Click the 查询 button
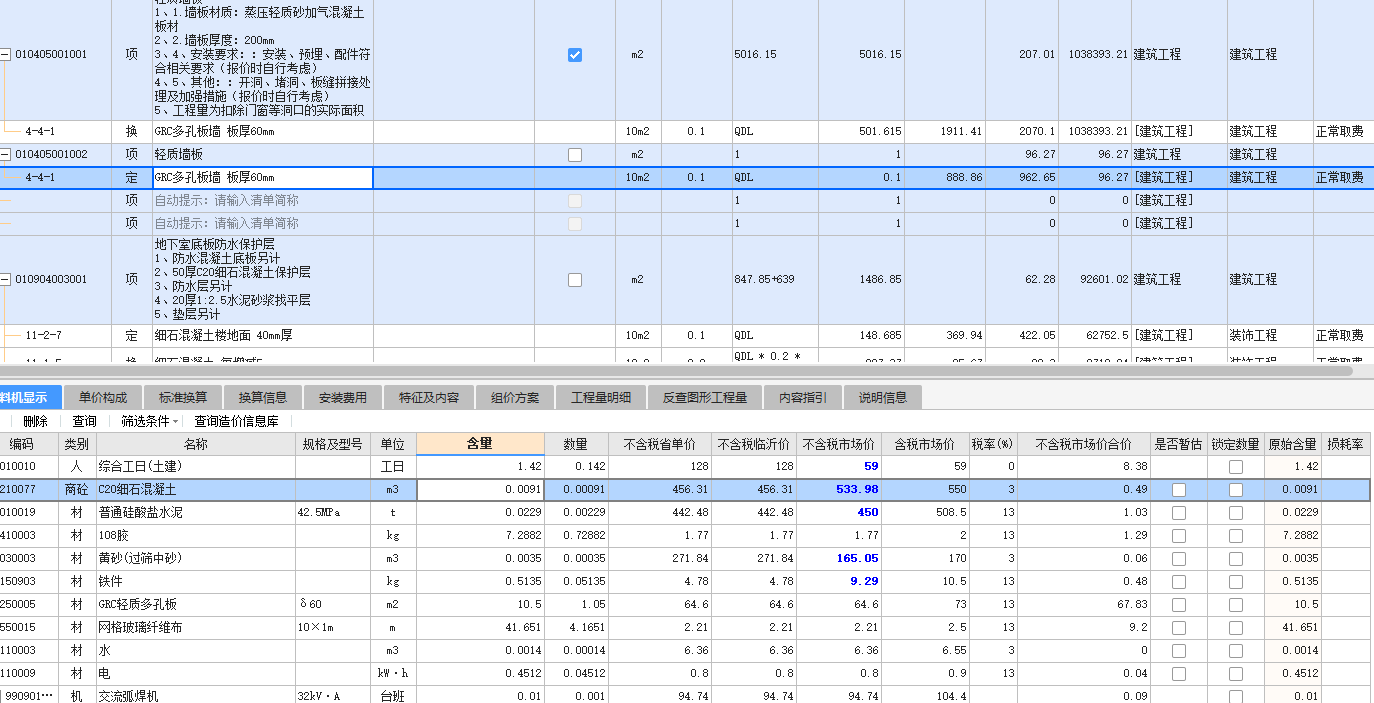 coord(85,421)
